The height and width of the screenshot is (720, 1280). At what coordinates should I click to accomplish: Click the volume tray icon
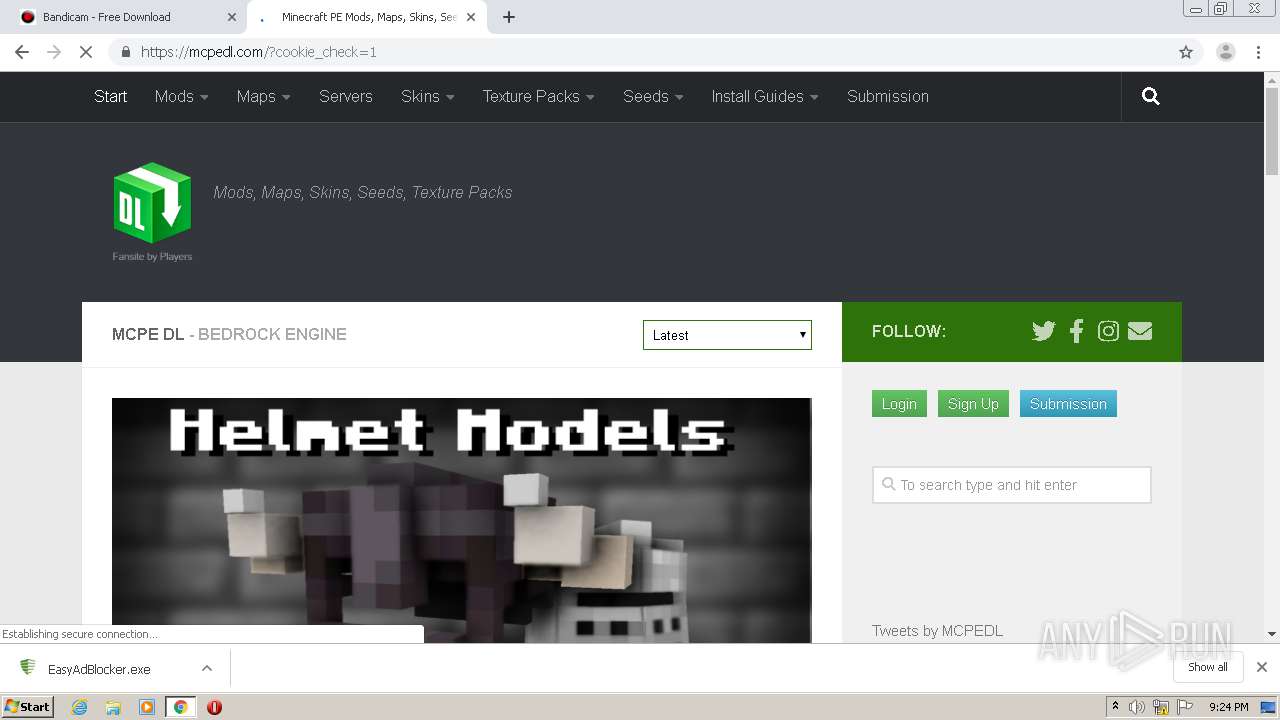[x=1137, y=707]
